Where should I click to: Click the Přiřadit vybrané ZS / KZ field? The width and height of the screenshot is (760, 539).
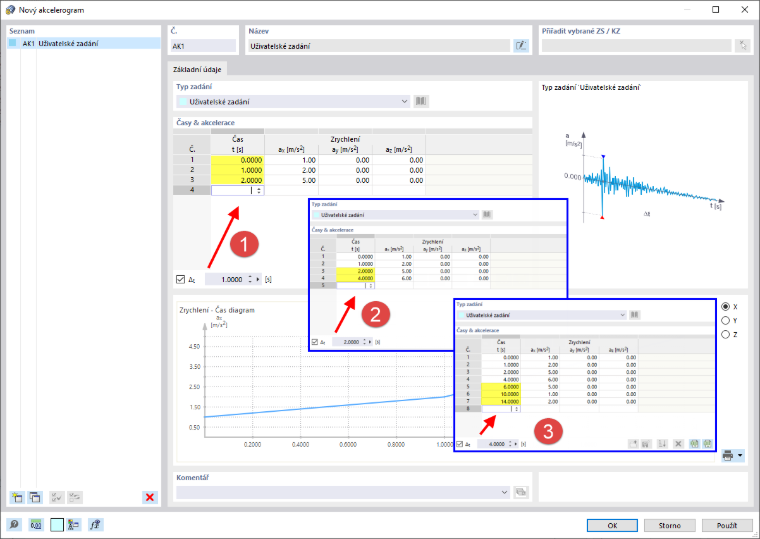(x=636, y=46)
